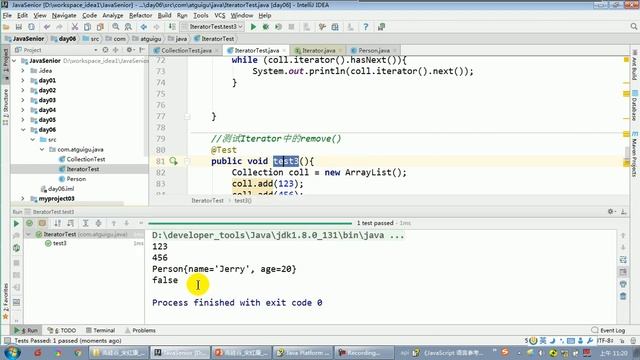The width and height of the screenshot is (640, 360).
Task: Toggle the Structure tool window strip
Action: tap(5, 107)
